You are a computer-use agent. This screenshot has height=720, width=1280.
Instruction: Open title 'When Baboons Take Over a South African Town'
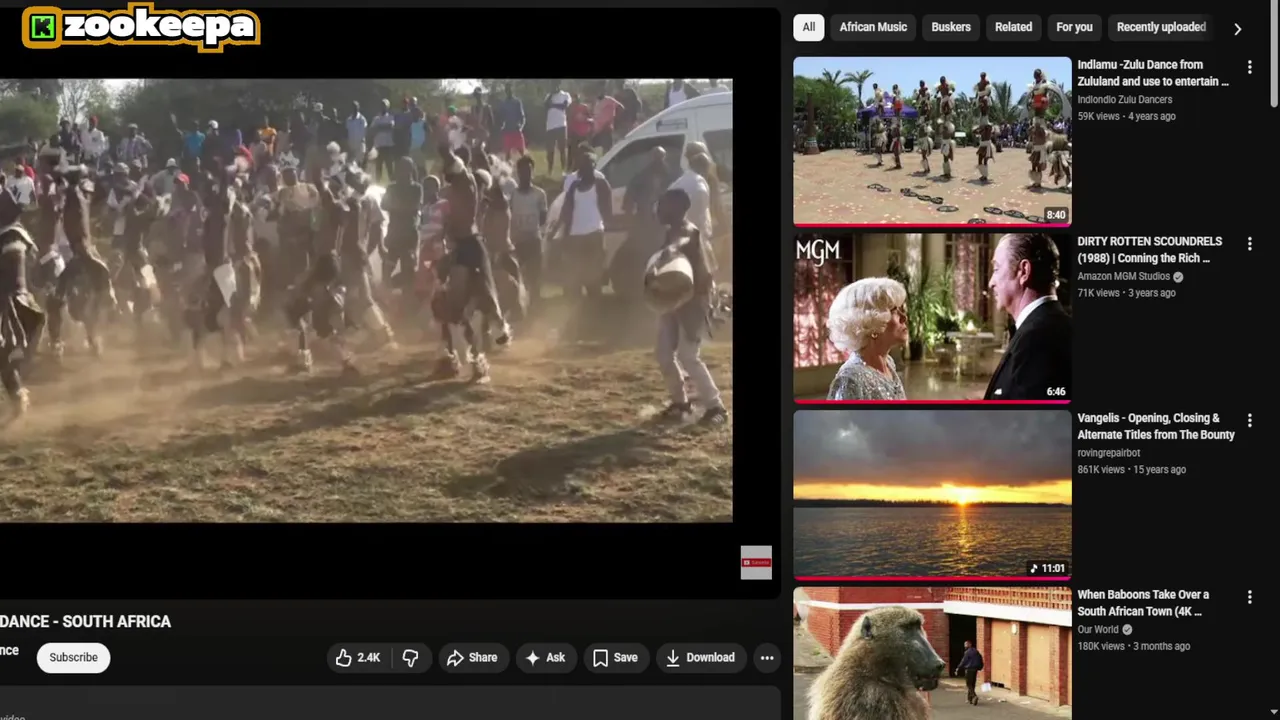click(x=1143, y=603)
